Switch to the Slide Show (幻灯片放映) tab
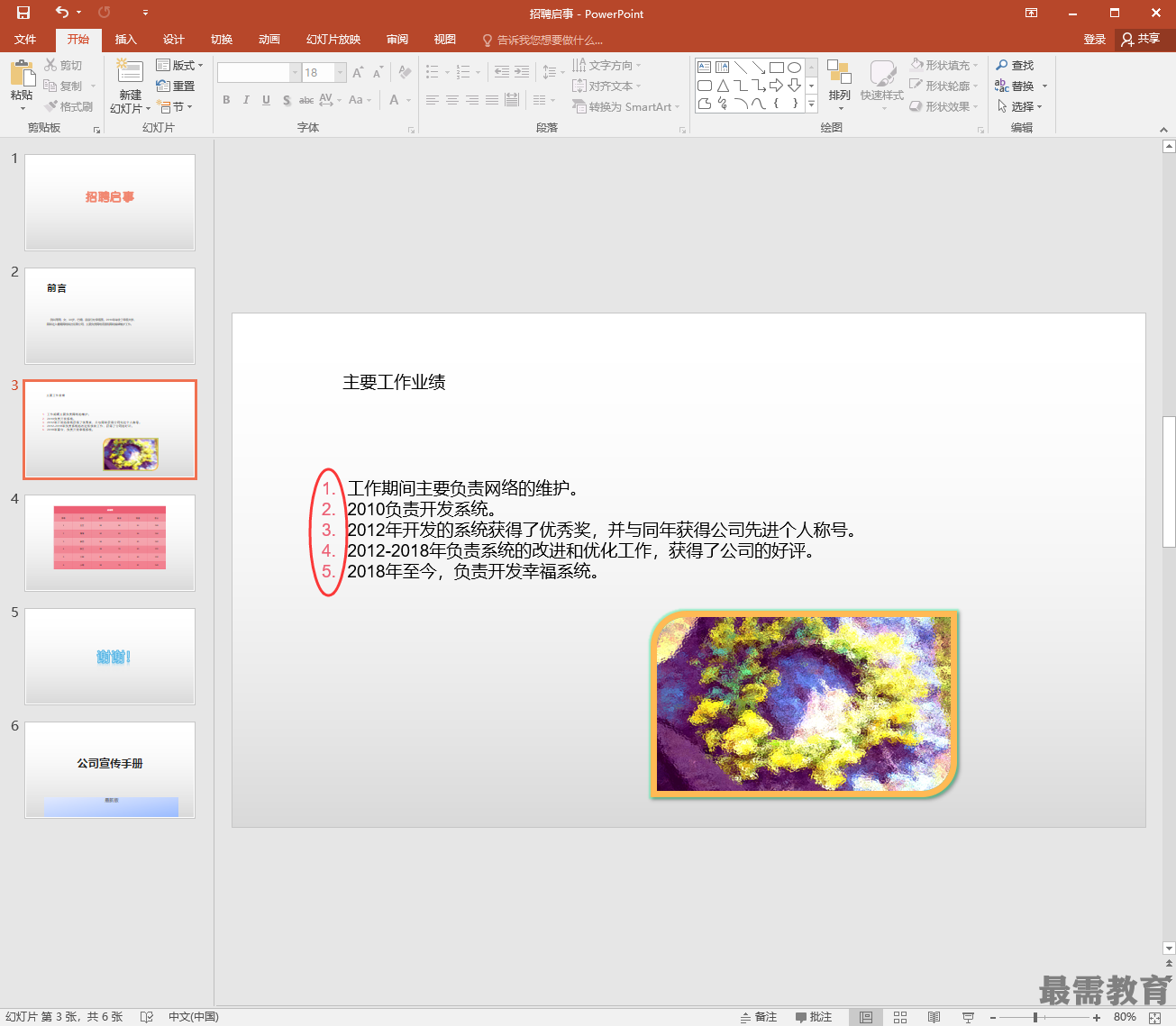This screenshot has height=1026, width=1176. point(333,39)
